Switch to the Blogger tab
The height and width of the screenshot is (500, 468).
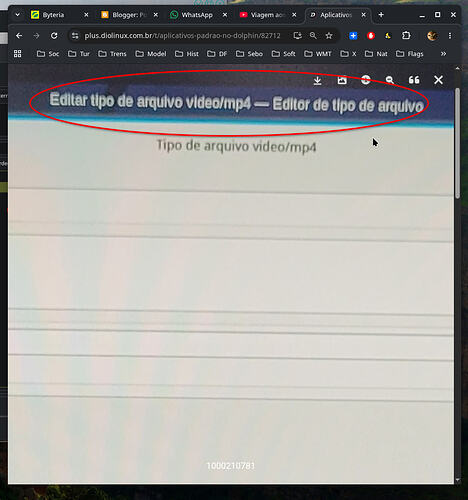(x=129, y=15)
